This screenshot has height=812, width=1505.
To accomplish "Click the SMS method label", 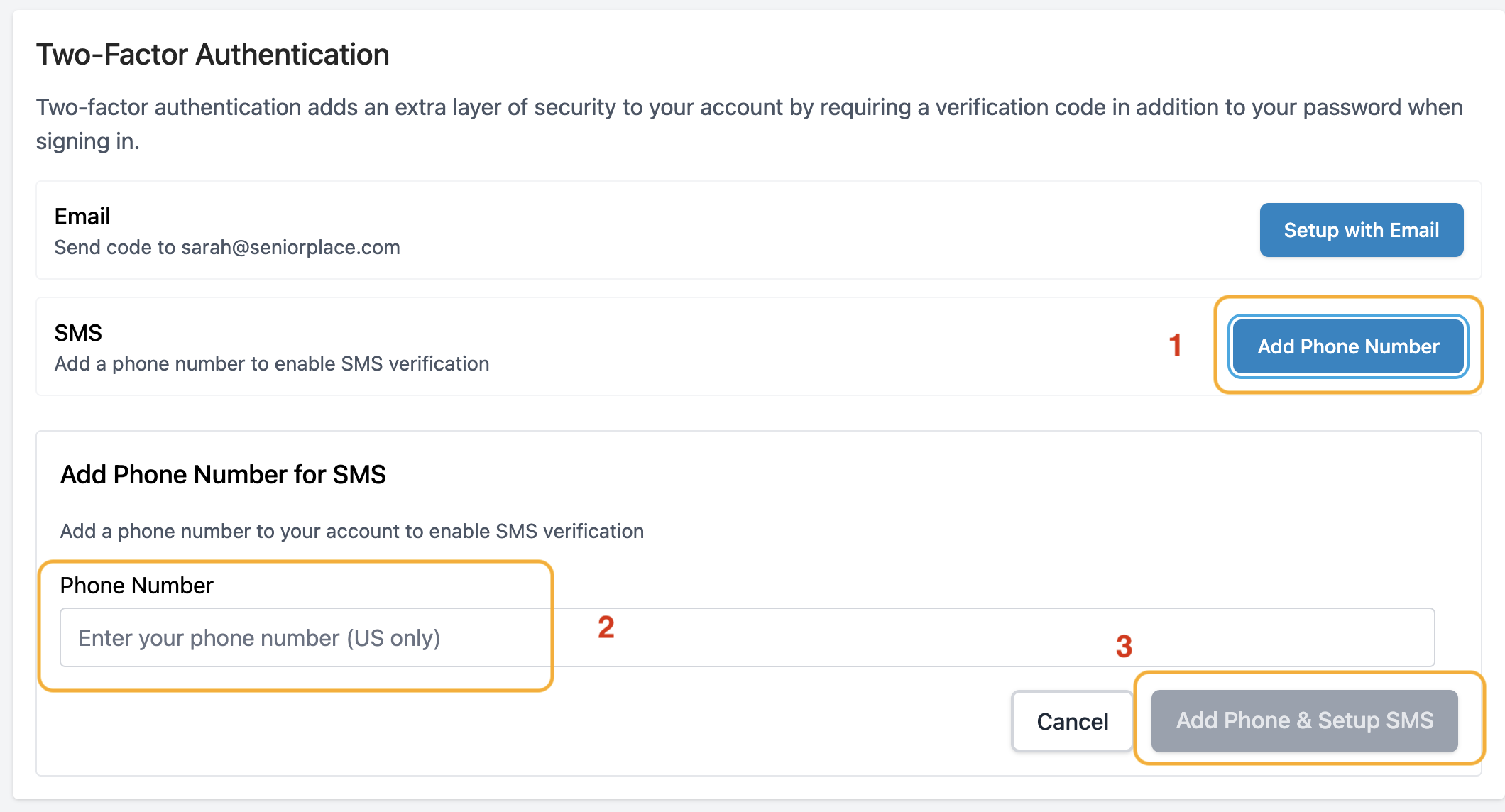I will click(x=78, y=333).
